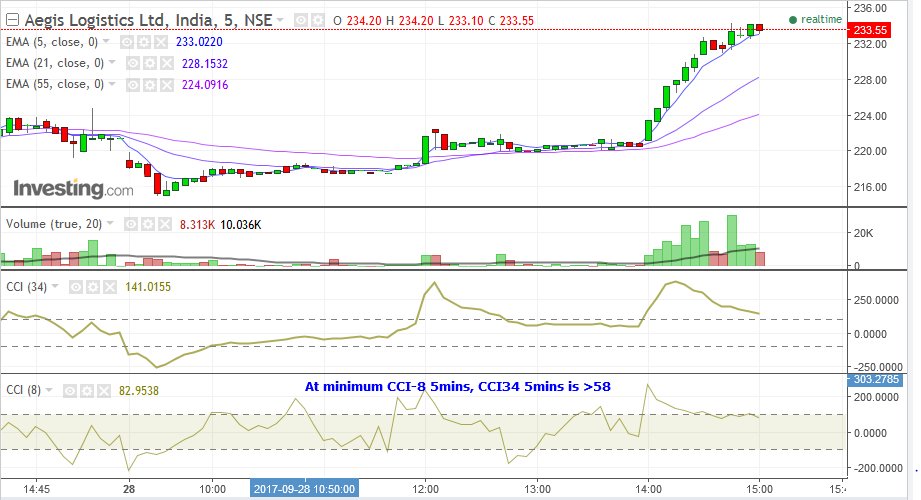Click the EMA (55, close, 0) legend label
The width and height of the screenshot is (921, 500).
coord(55,84)
